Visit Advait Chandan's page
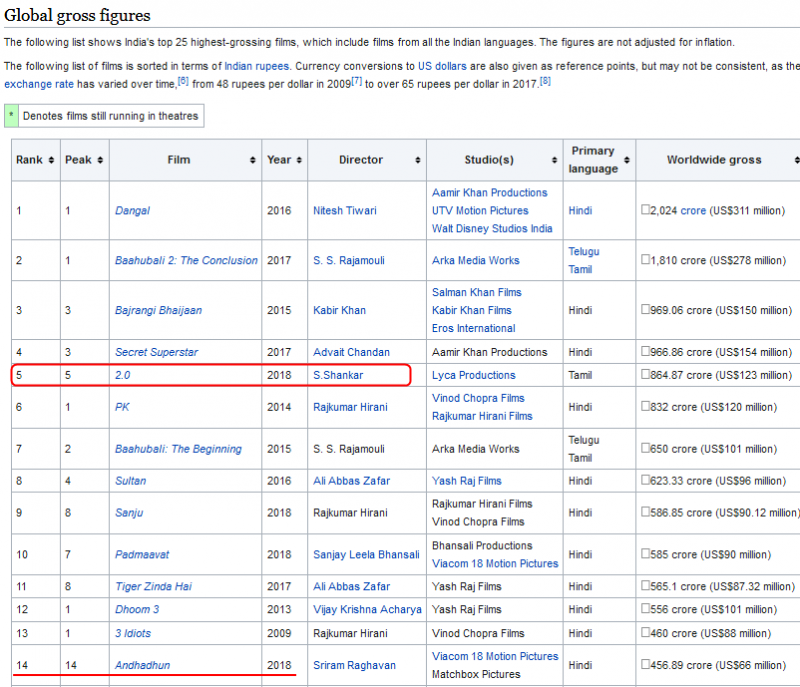This screenshot has width=800, height=687. pos(352,352)
